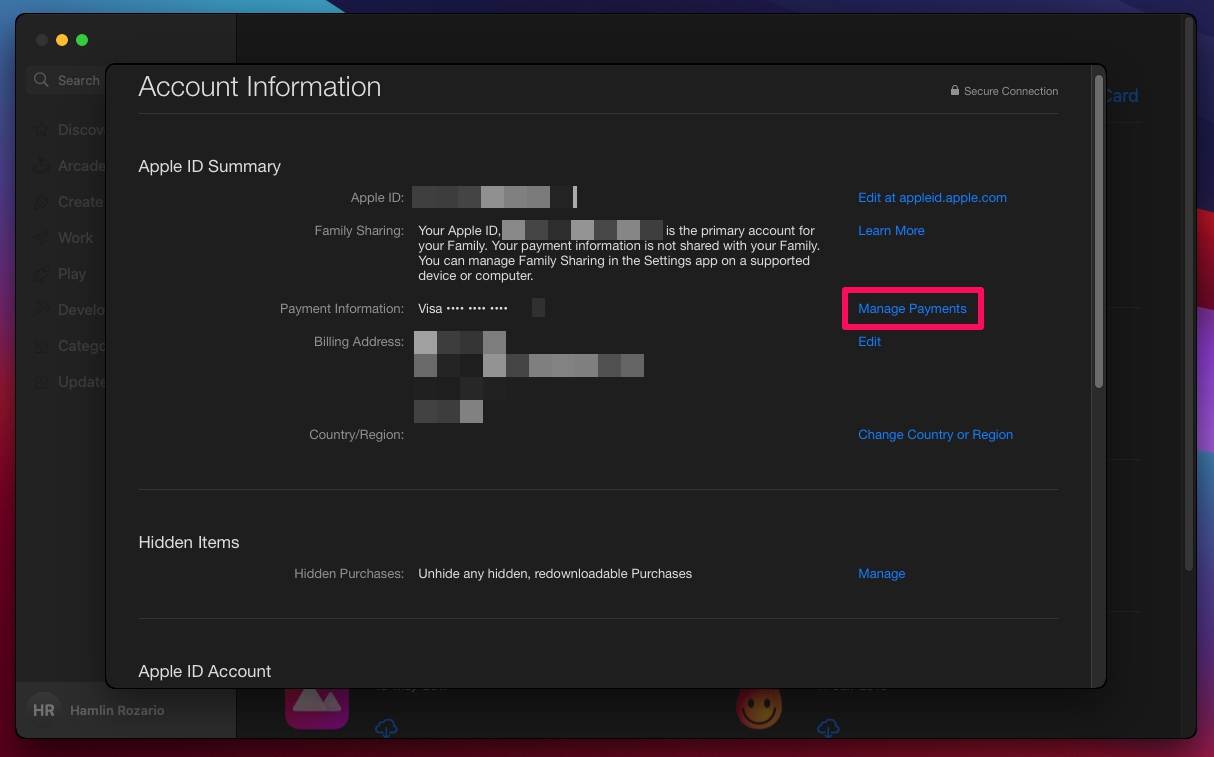Download the emoji app via cloud icon
The width and height of the screenshot is (1214, 757).
click(x=828, y=729)
